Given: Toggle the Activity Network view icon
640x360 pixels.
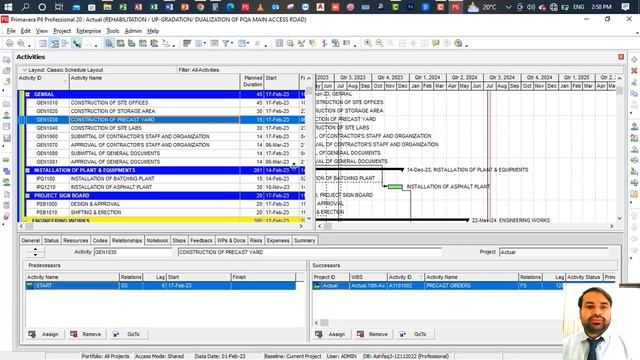Looking at the screenshot, I should click(65, 43).
